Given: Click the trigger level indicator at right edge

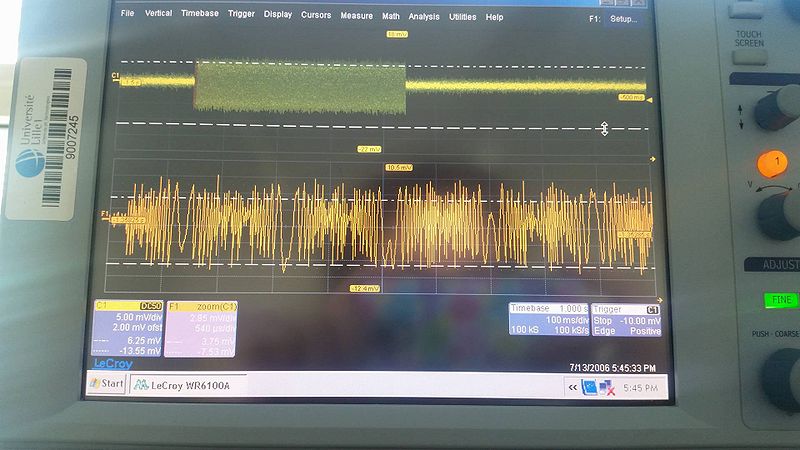Looking at the screenshot, I should click(651, 99).
